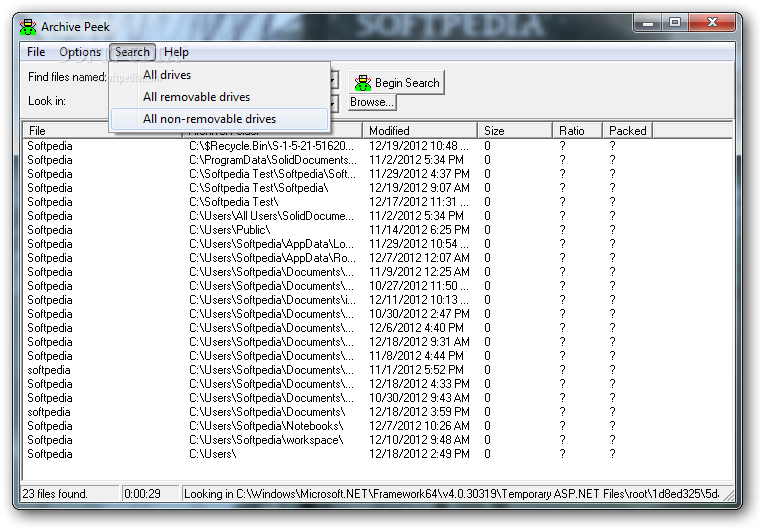Screen dimensions: 763x530
Task: Click the Browse... button
Action: pos(372,102)
